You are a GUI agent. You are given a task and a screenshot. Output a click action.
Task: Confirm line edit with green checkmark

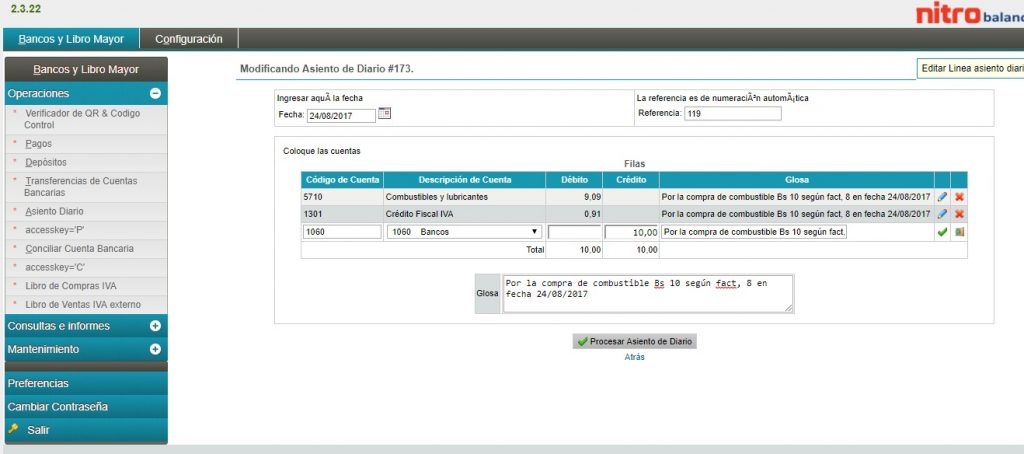pos(942,232)
